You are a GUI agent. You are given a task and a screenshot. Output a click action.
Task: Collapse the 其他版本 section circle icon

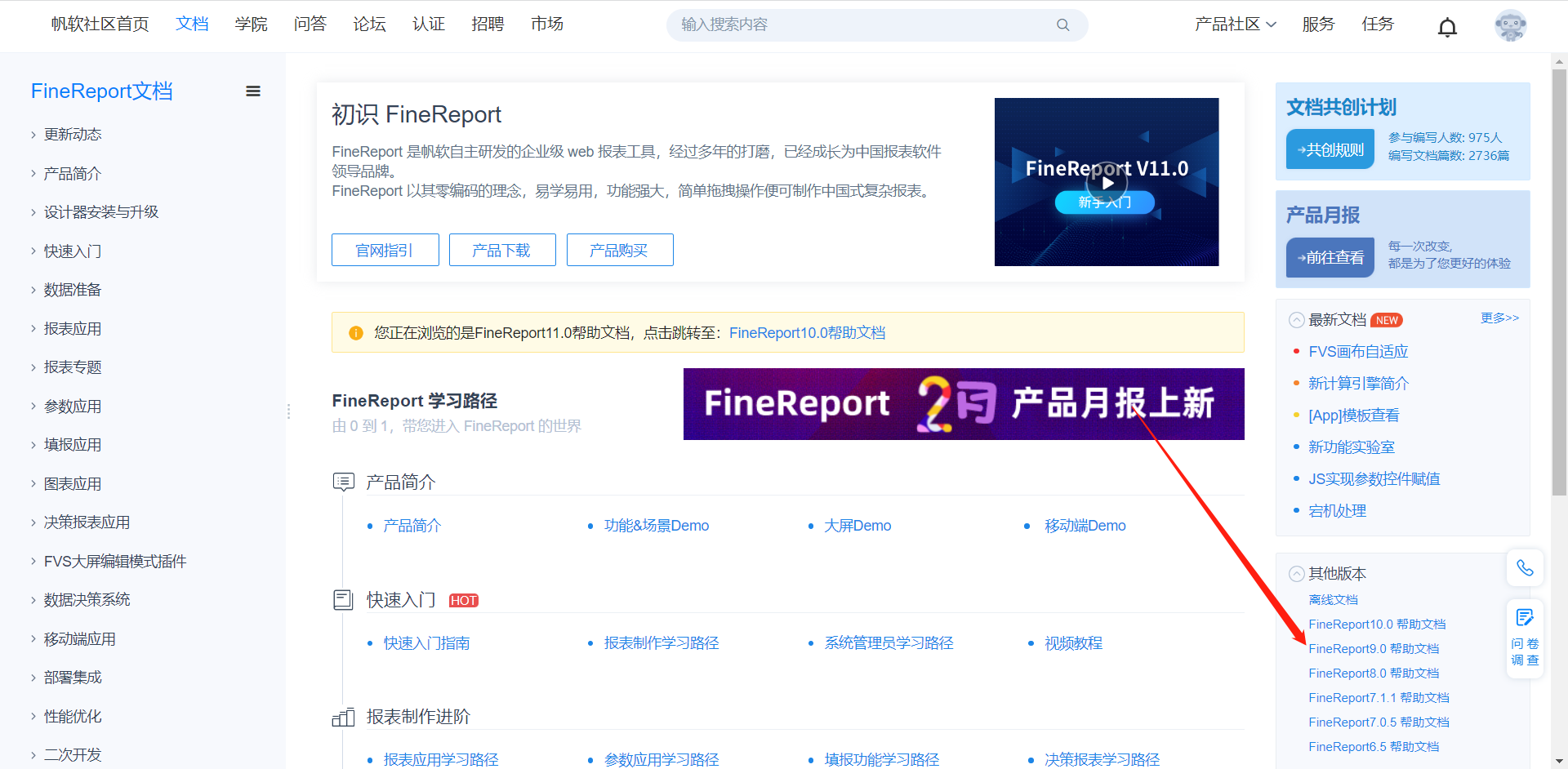[x=1296, y=574]
